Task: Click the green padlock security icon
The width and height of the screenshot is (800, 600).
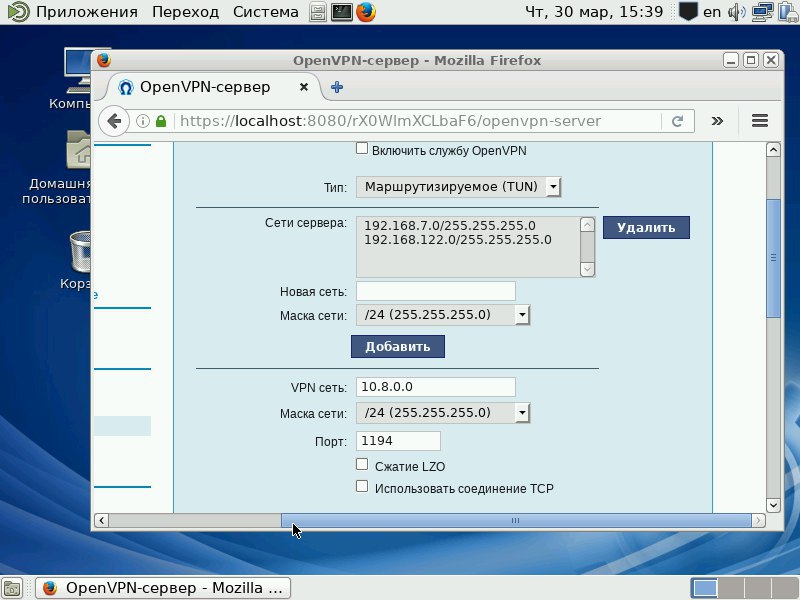Action: pyautogui.click(x=161, y=121)
